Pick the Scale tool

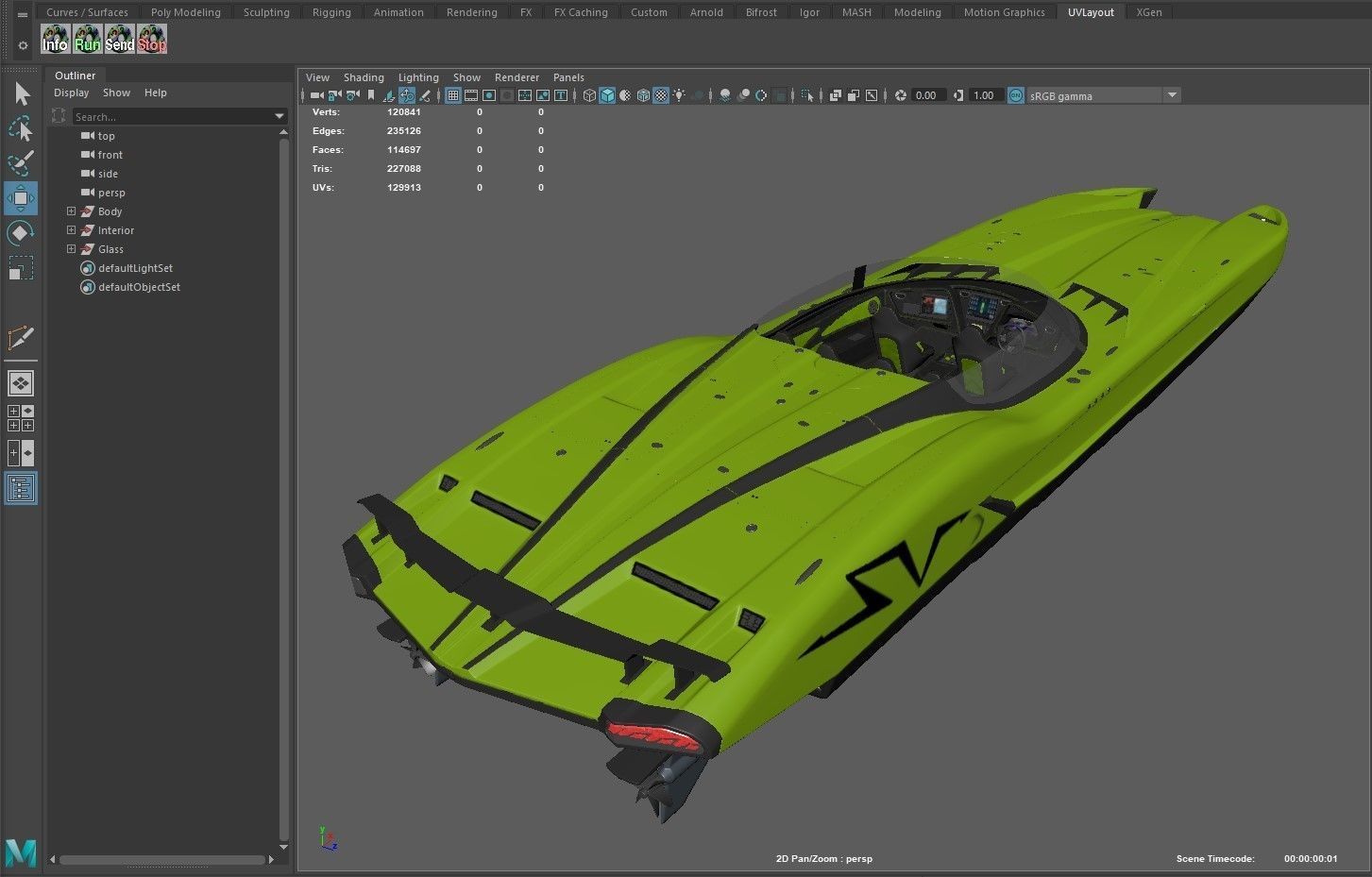[x=21, y=268]
